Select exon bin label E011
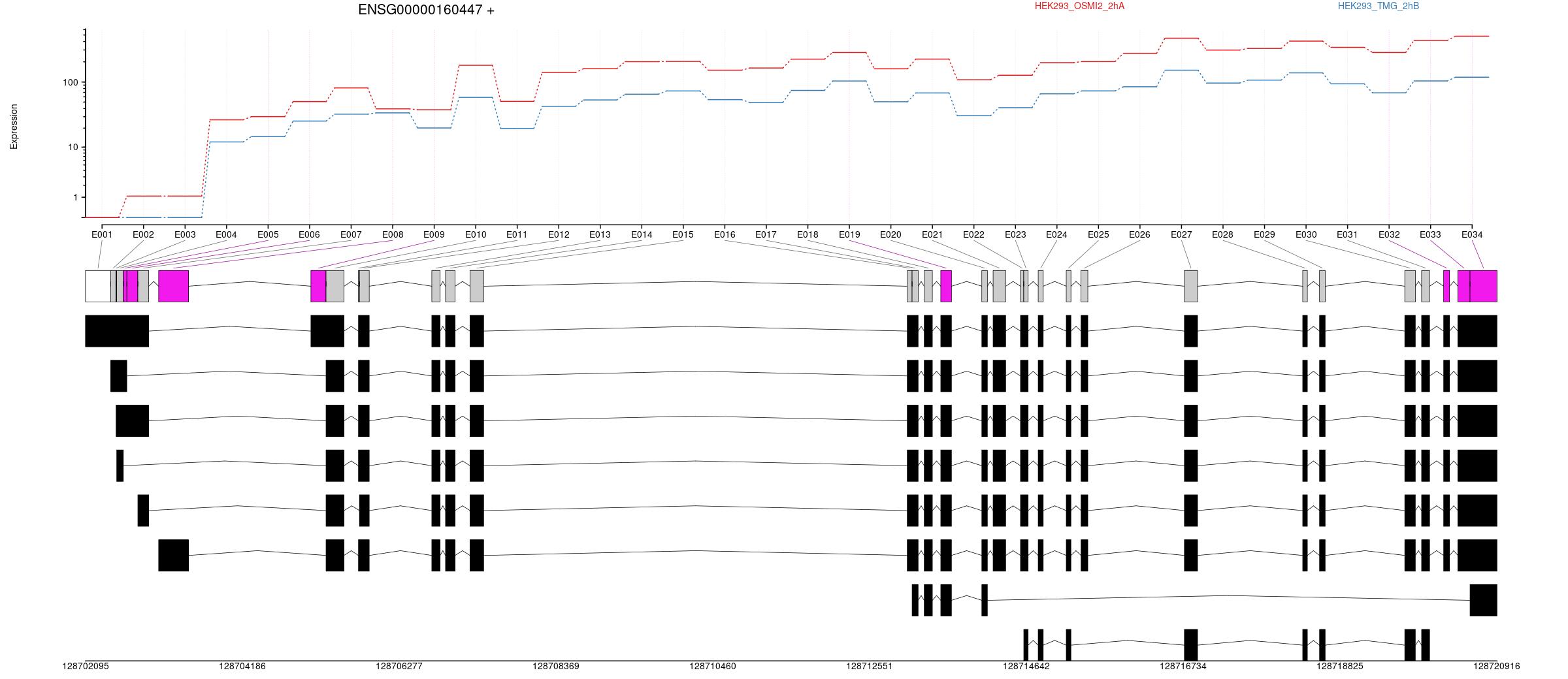Screen dimensions: 1568x679 tap(517, 234)
